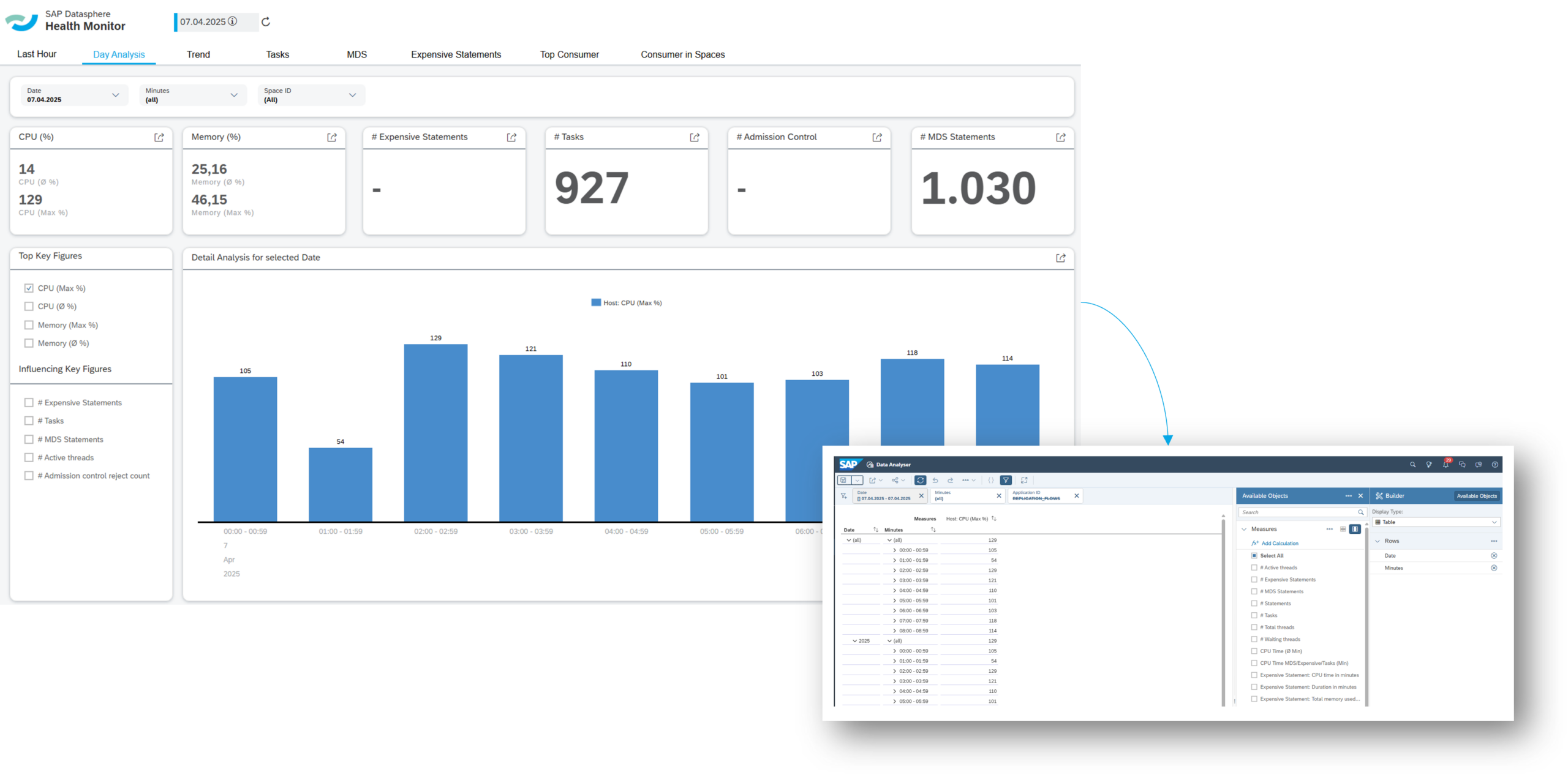The width and height of the screenshot is (1568, 775).
Task: Open the save dropdown arrow in Data Analyser toolbar
Action: coord(858,481)
